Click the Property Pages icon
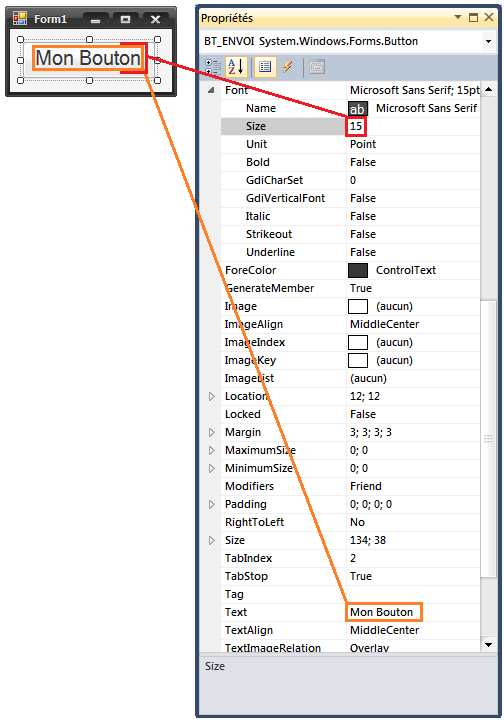The image size is (504, 720). [x=317, y=67]
